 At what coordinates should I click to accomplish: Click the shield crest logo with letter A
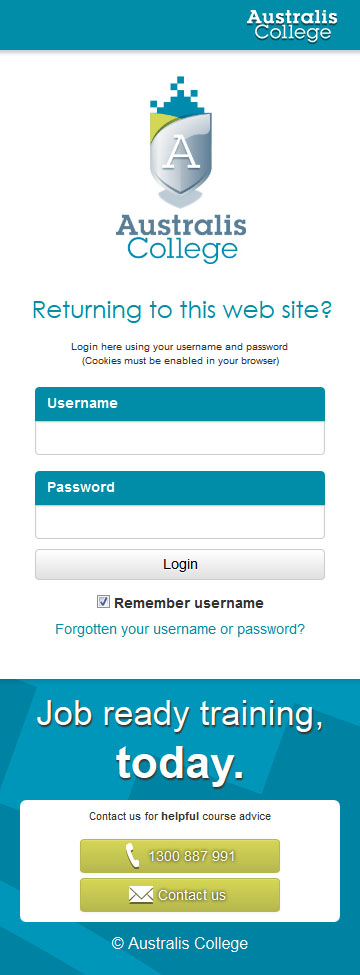pos(180,142)
